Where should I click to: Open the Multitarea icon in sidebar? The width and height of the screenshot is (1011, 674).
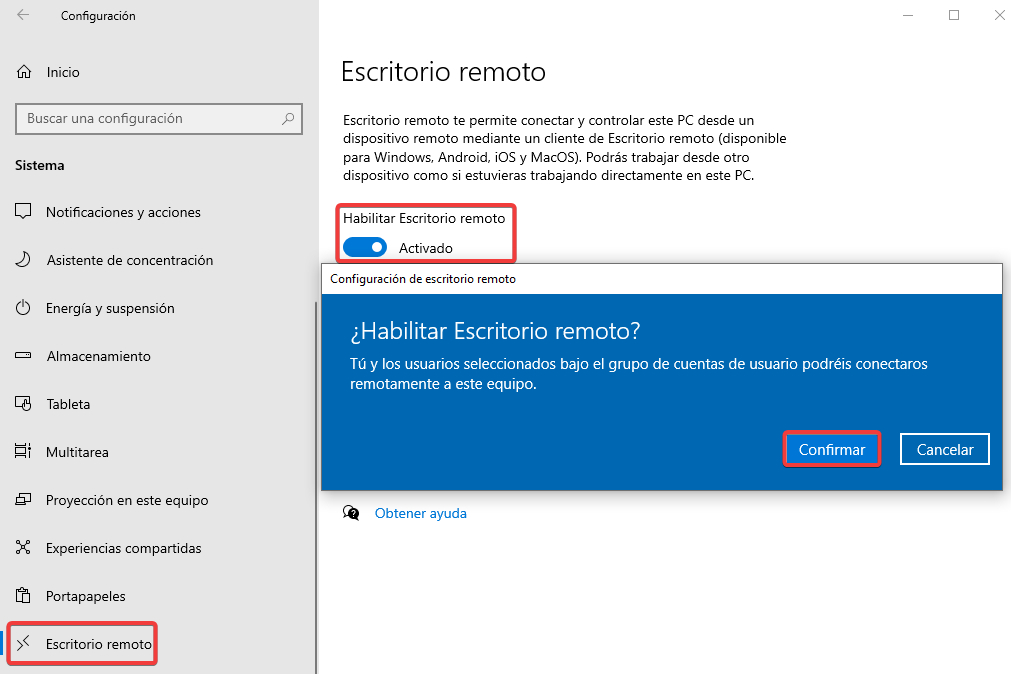pos(24,452)
